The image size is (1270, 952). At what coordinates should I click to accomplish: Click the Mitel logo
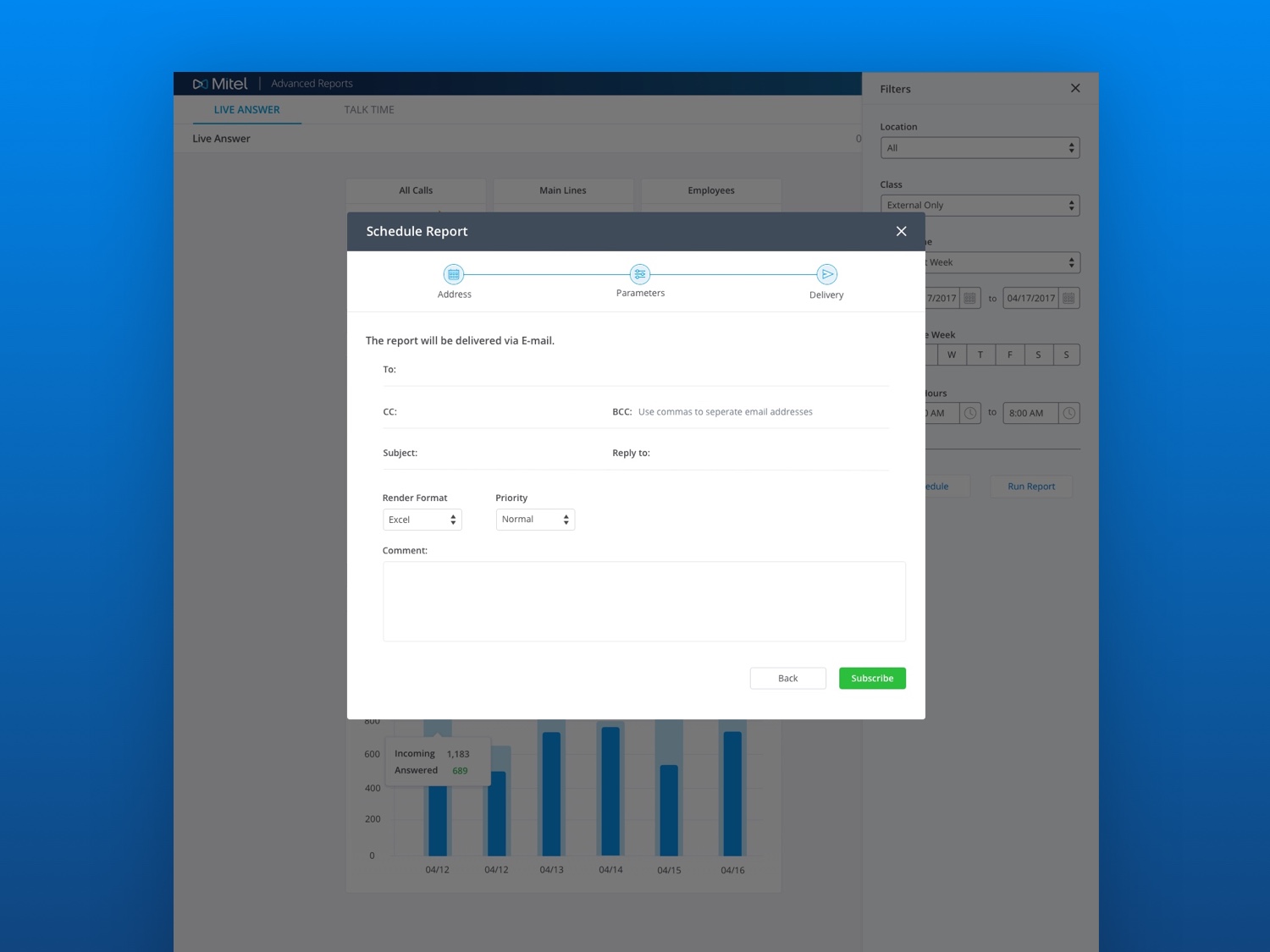pyautogui.click(x=220, y=84)
